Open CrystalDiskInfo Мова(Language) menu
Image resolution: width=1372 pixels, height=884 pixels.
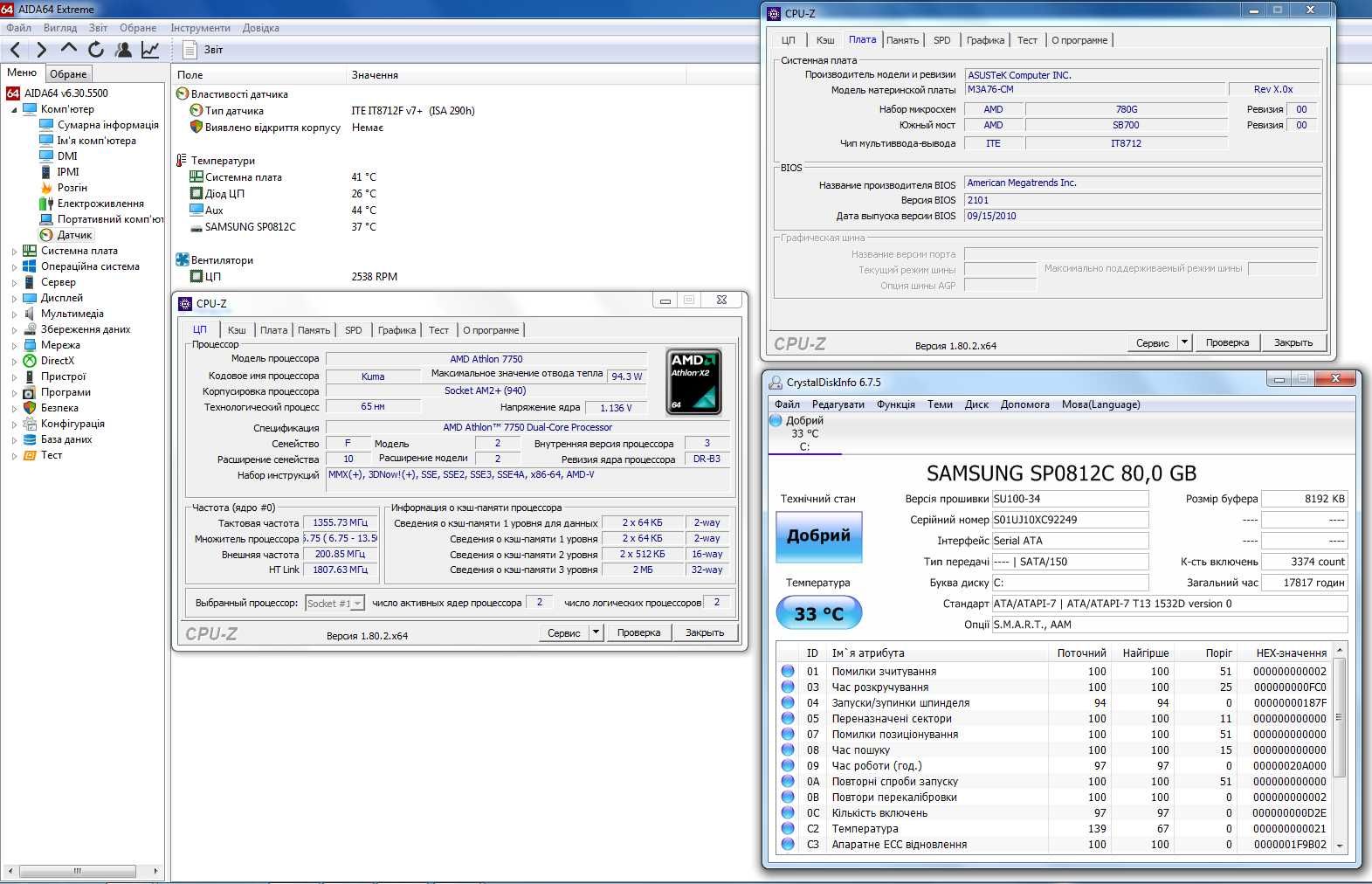coord(1100,404)
